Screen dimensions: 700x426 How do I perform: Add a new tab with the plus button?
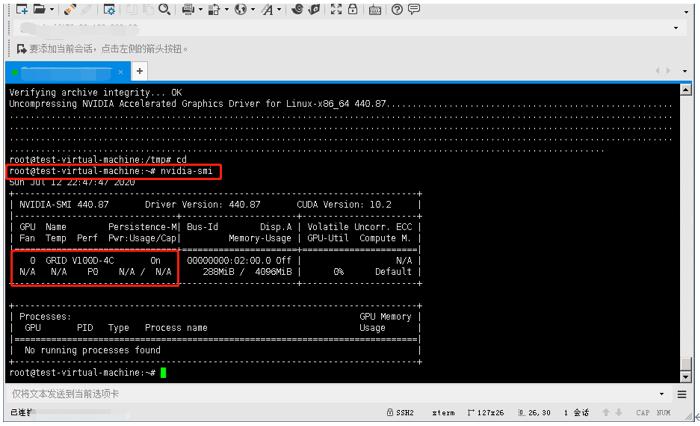pos(140,71)
